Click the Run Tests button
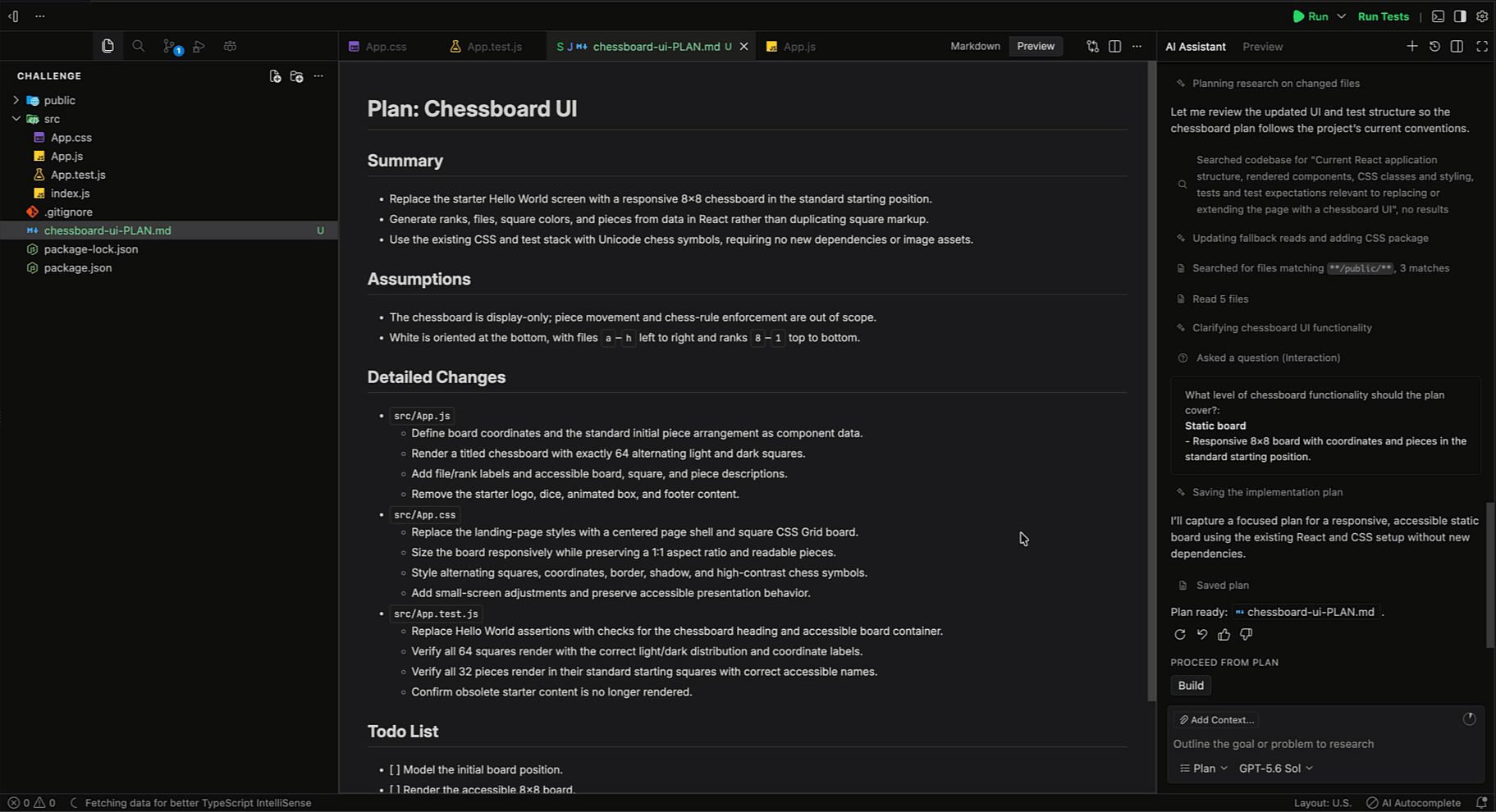This screenshot has height=812, width=1496. [1383, 16]
